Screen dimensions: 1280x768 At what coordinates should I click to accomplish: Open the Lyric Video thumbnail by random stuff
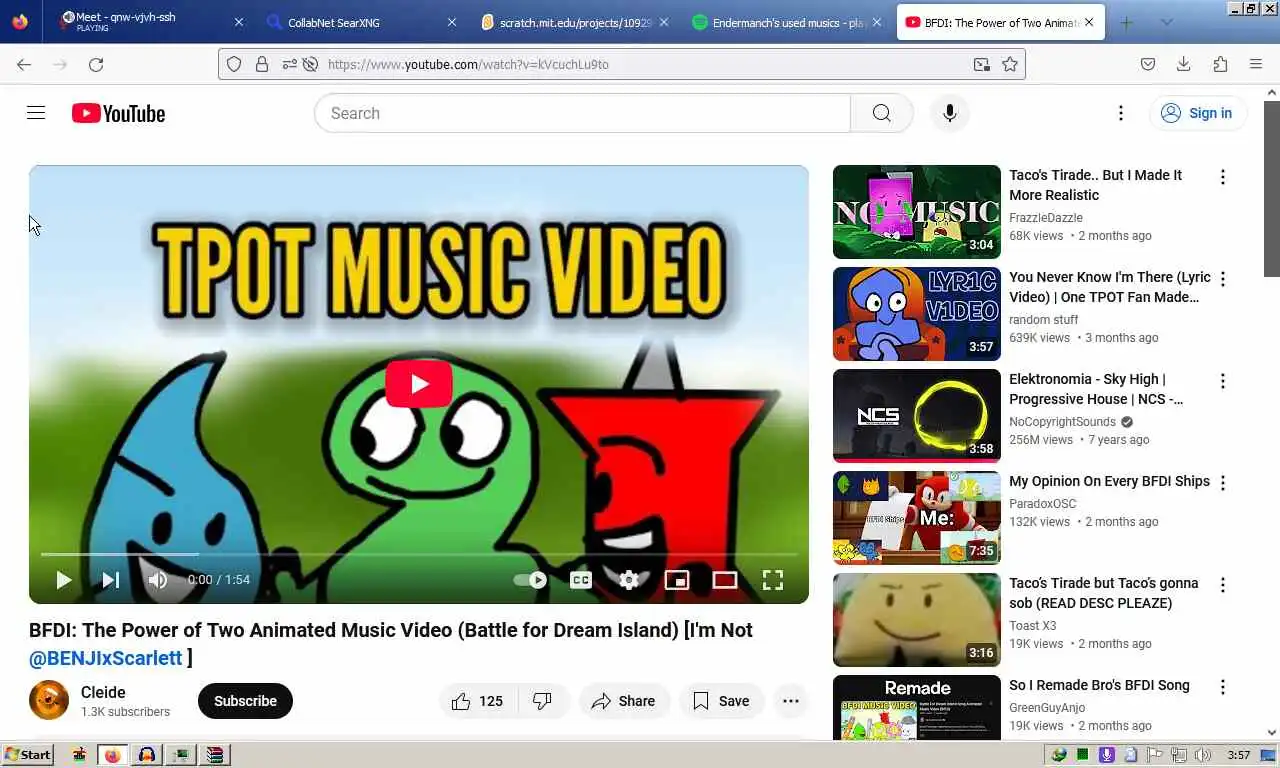(x=916, y=314)
